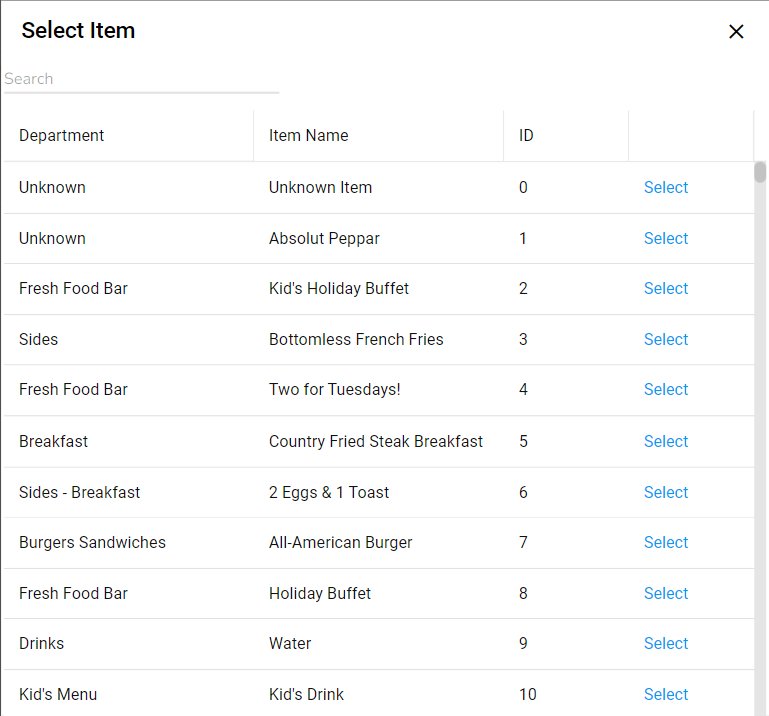Close the Select Item dialog
Viewport: 769px width, 716px height.
pos(736,32)
